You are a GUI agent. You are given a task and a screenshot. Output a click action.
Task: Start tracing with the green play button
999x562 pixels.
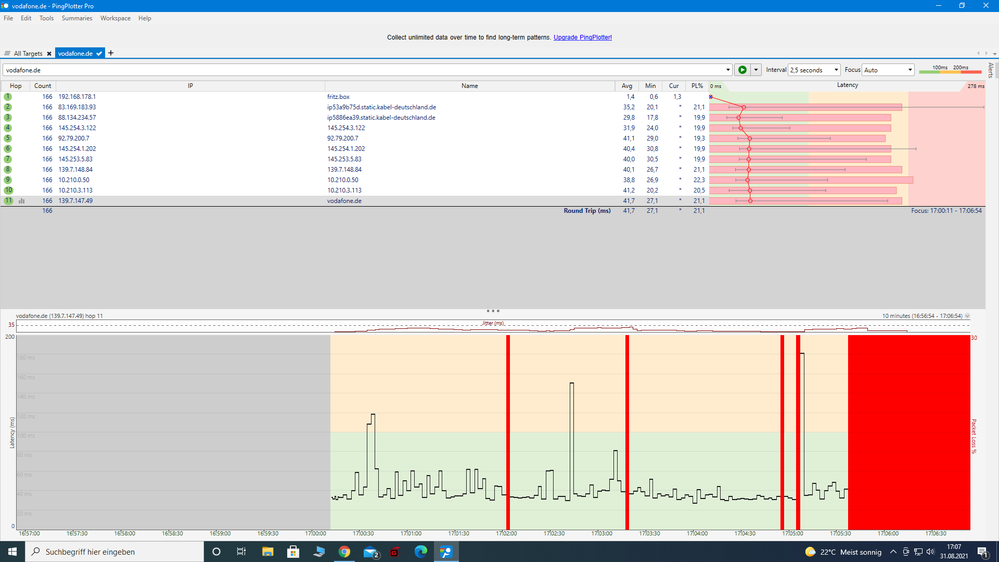[742, 70]
